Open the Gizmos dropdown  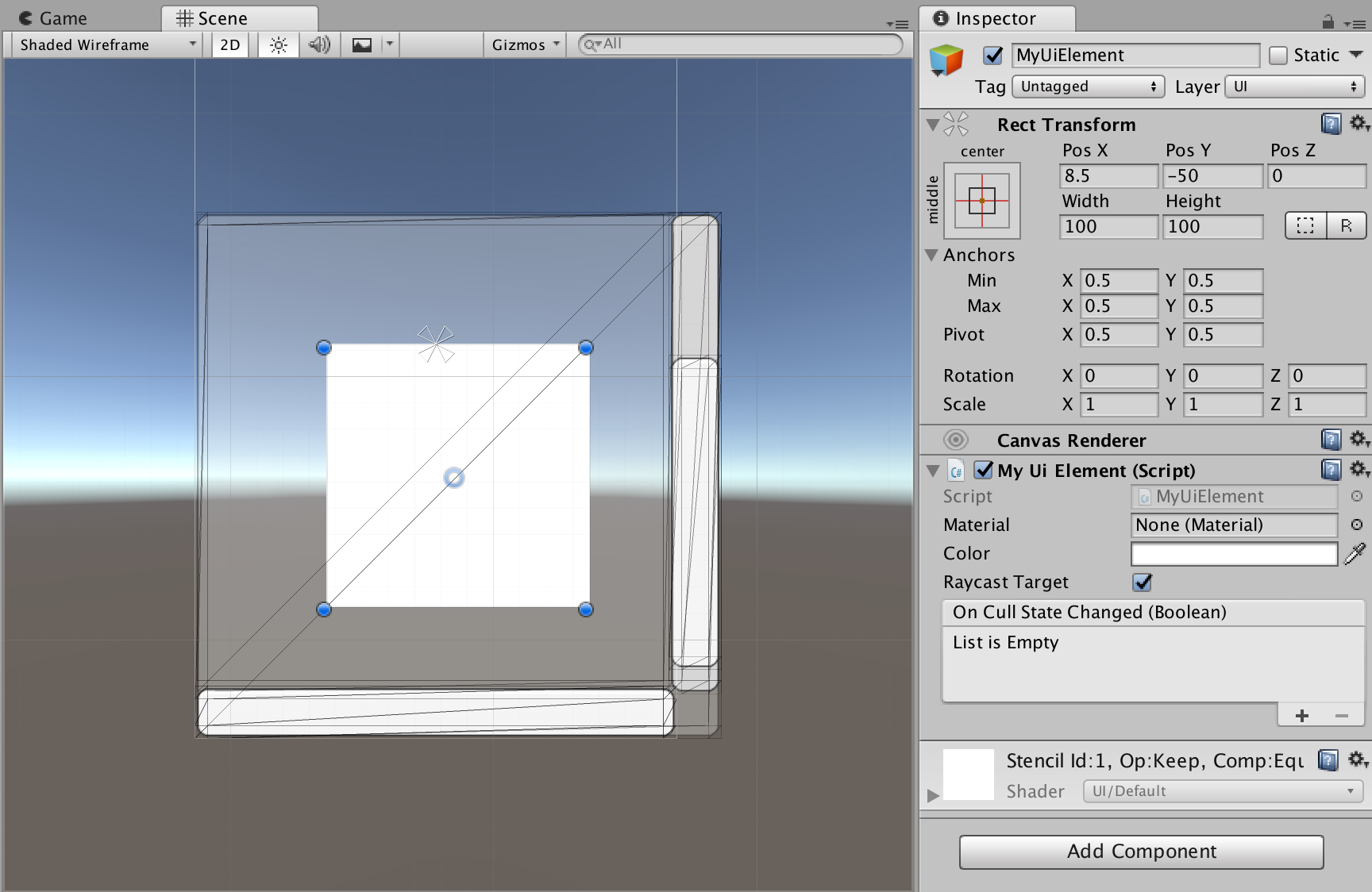pos(525,44)
